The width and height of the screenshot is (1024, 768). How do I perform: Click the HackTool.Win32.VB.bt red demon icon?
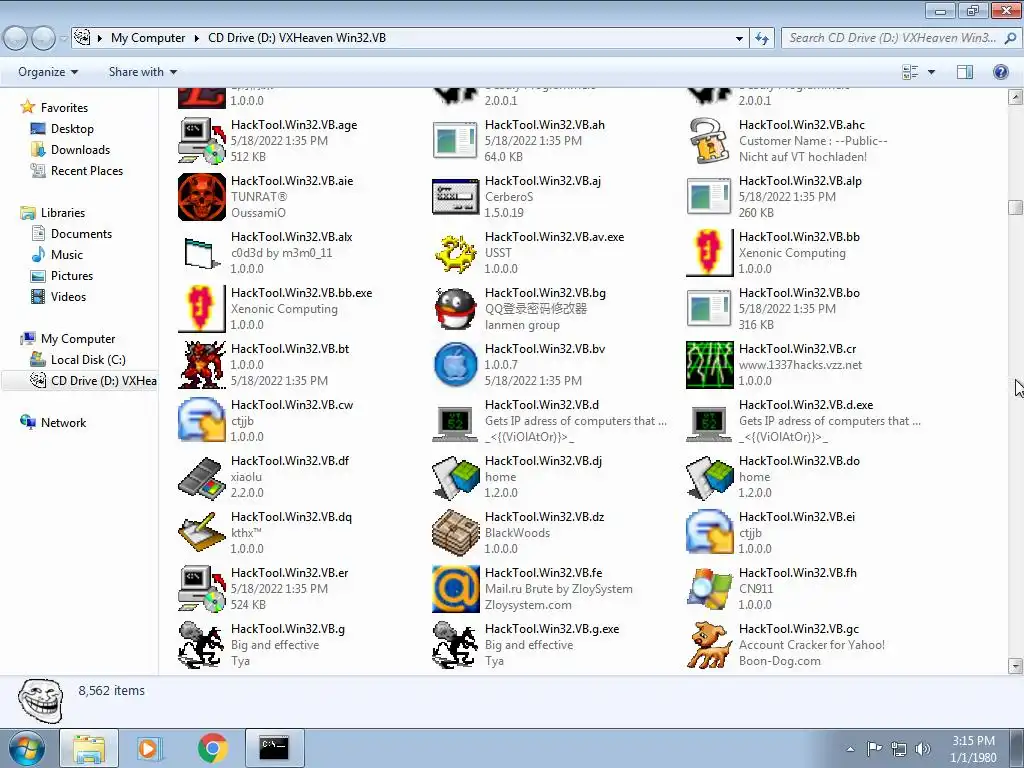pyautogui.click(x=202, y=365)
